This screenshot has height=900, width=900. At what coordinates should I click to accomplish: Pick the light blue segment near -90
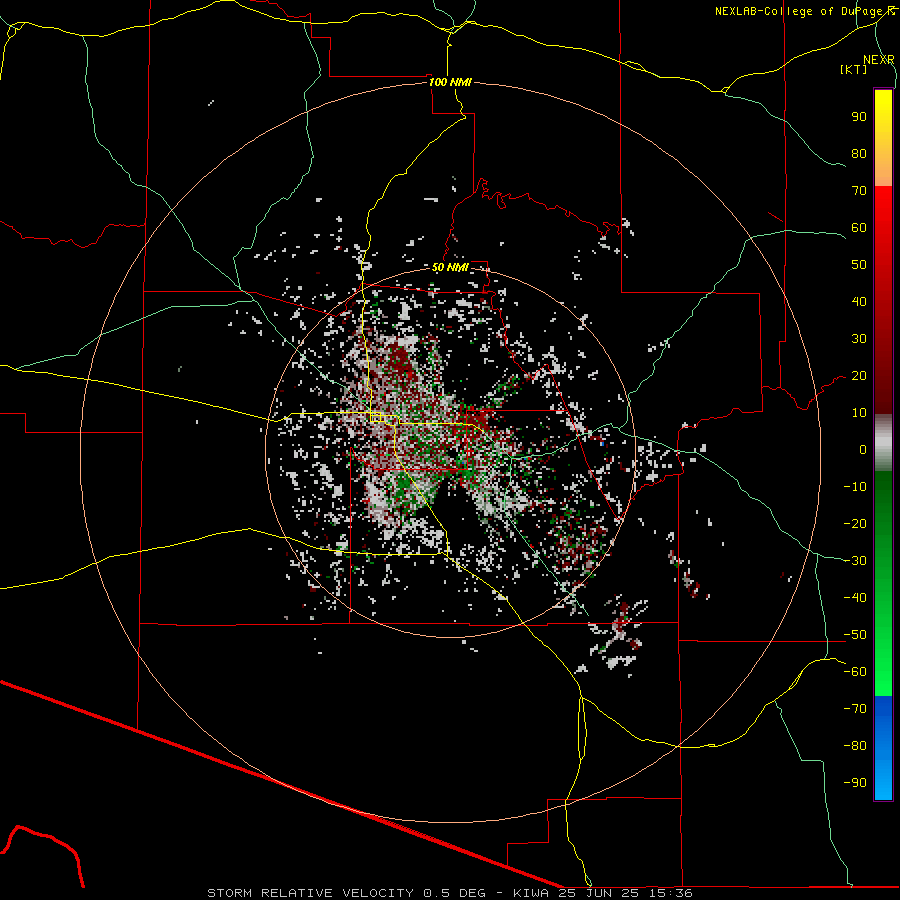tap(883, 781)
